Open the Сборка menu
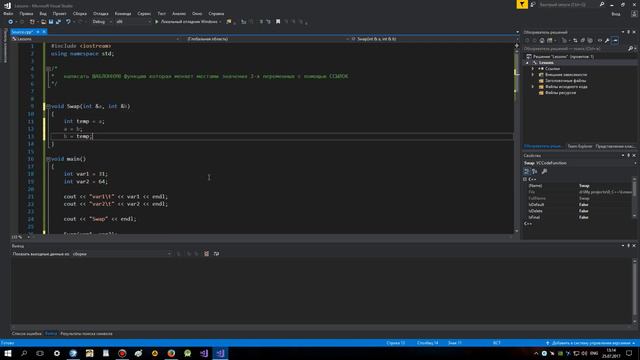This screenshot has height=360, width=640. pyautogui.click(x=80, y=13)
